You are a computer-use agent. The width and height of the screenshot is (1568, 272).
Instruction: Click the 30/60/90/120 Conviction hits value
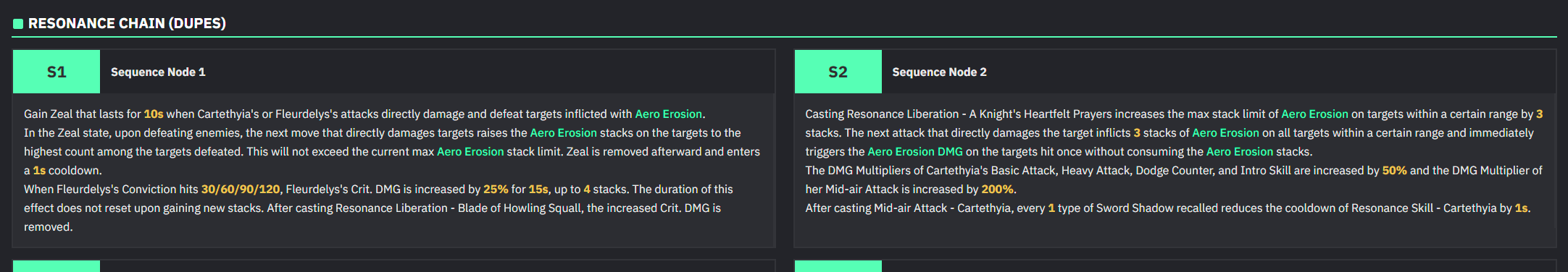point(241,189)
